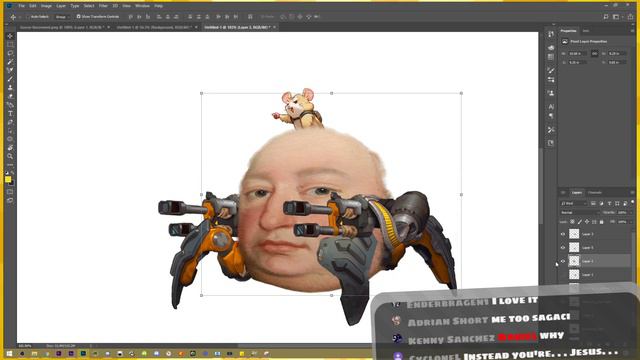This screenshot has width=640, height=360.
Task: Filter layers by pixel layers icon
Action: click(x=593, y=203)
